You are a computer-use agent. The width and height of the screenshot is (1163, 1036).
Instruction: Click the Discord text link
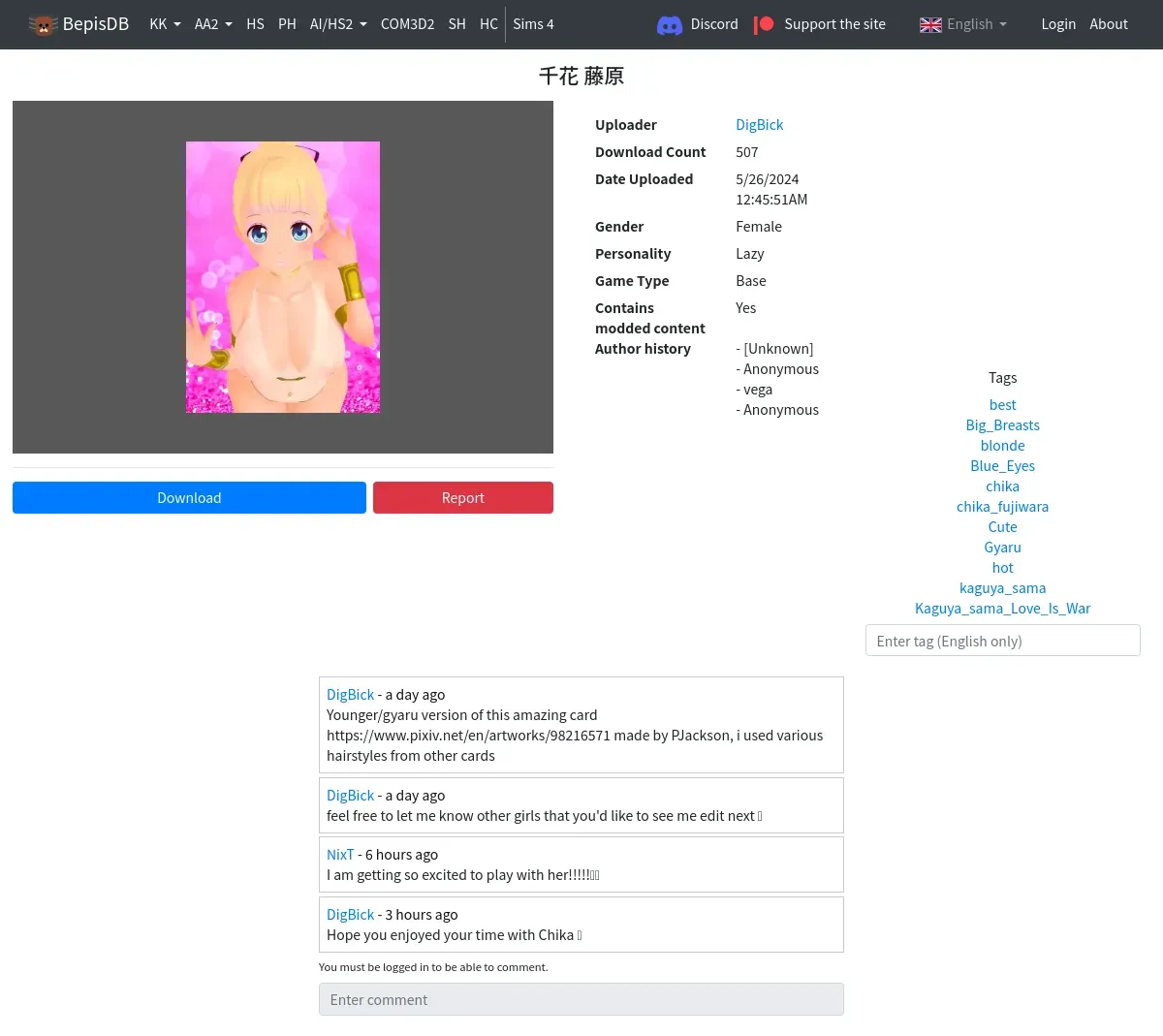coord(714,24)
